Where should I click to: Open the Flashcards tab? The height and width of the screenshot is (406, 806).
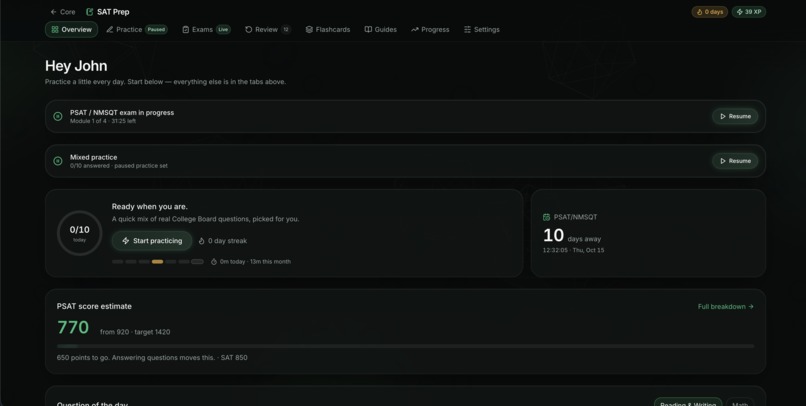328,29
